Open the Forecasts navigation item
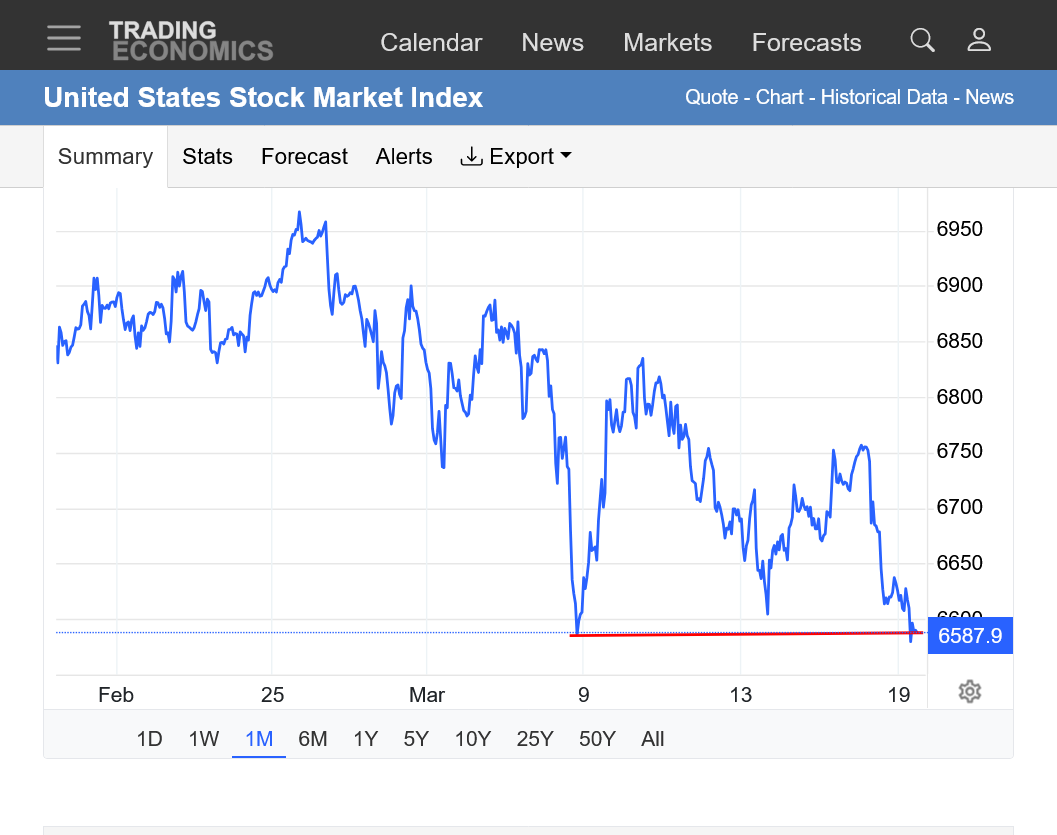Image resolution: width=1057 pixels, height=835 pixels. (806, 43)
